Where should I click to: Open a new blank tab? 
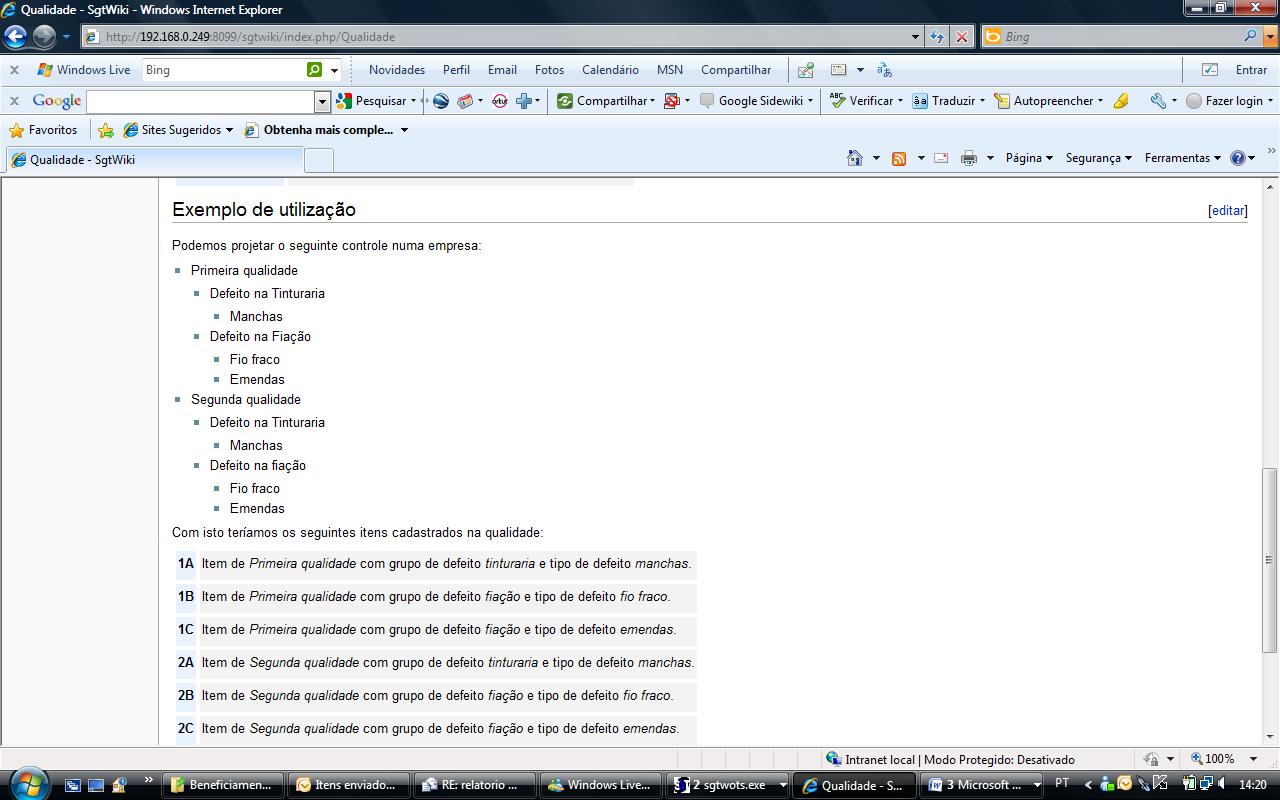(x=318, y=160)
